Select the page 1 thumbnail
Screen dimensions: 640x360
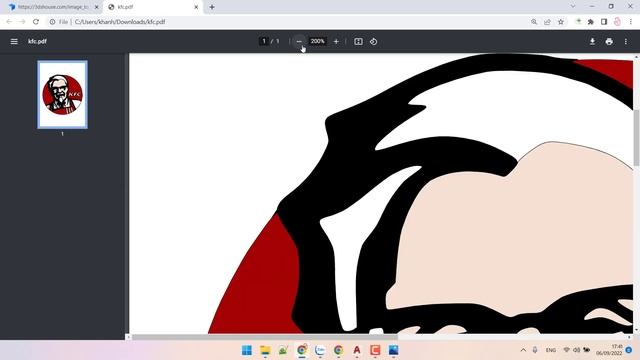tap(62, 95)
